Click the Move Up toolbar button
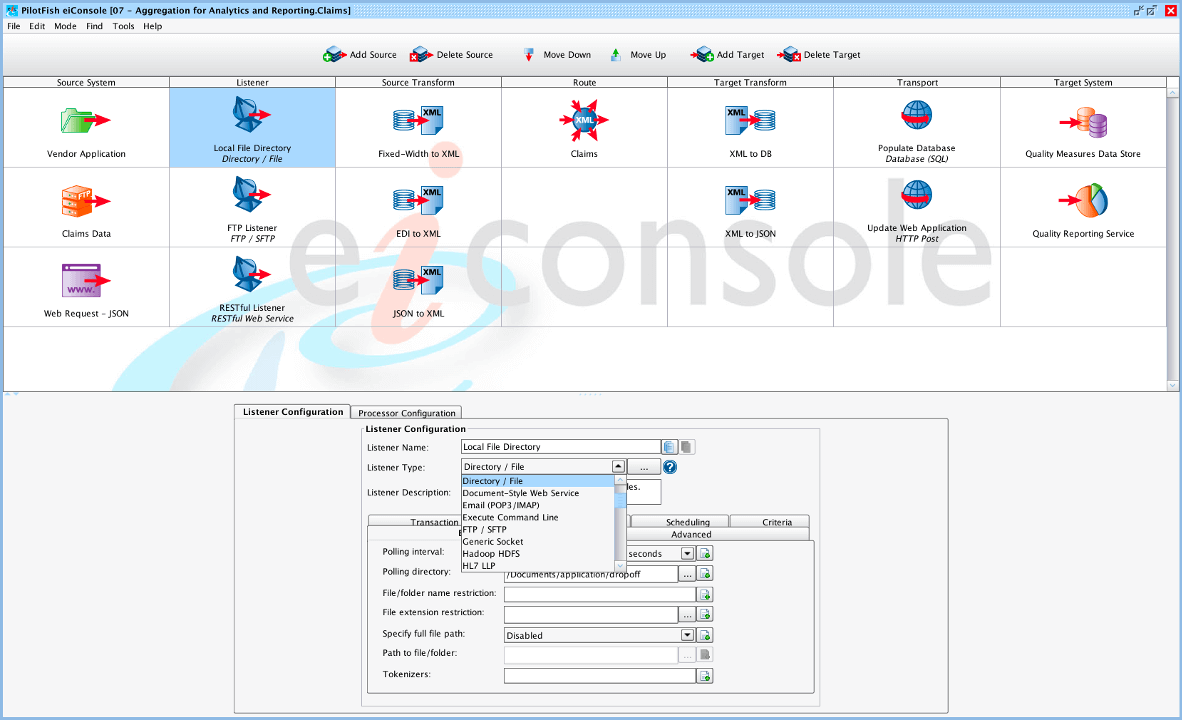 coord(638,54)
